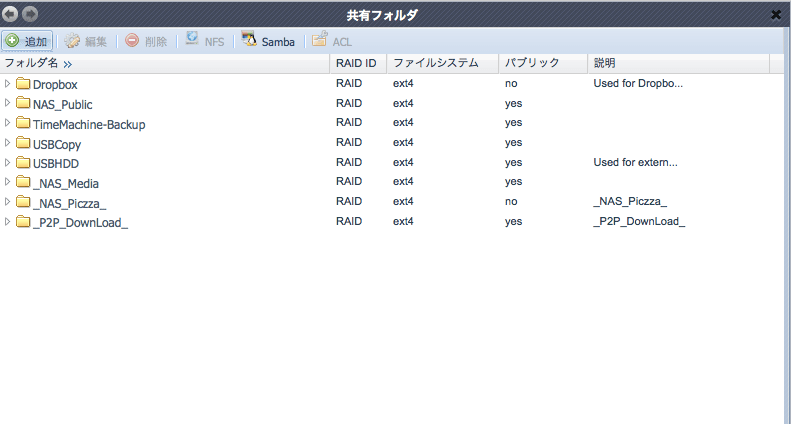The image size is (791, 424).
Task: Expand the USBCopy folder node
Action: (x=7, y=143)
